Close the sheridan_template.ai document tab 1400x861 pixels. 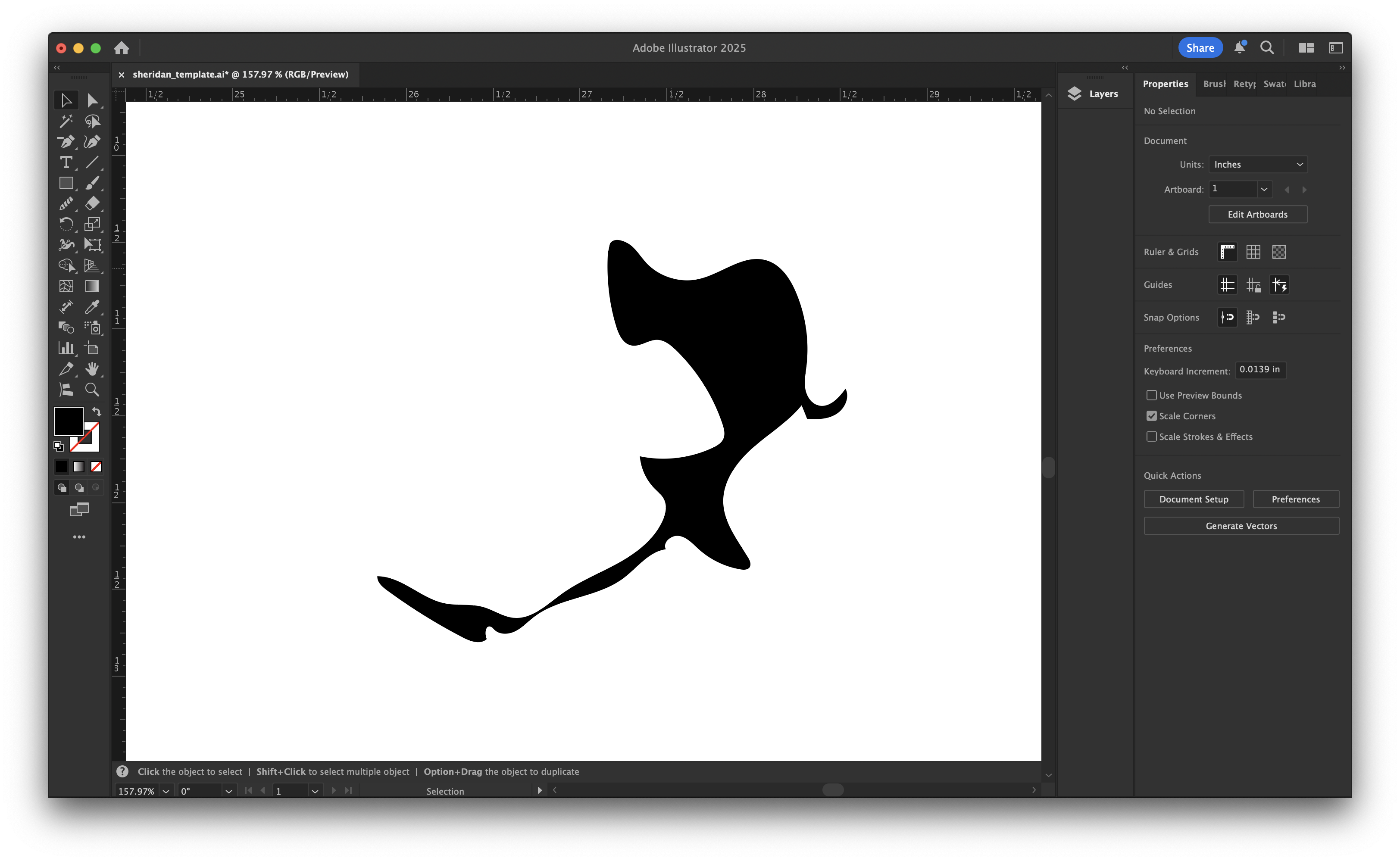point(122,75)
